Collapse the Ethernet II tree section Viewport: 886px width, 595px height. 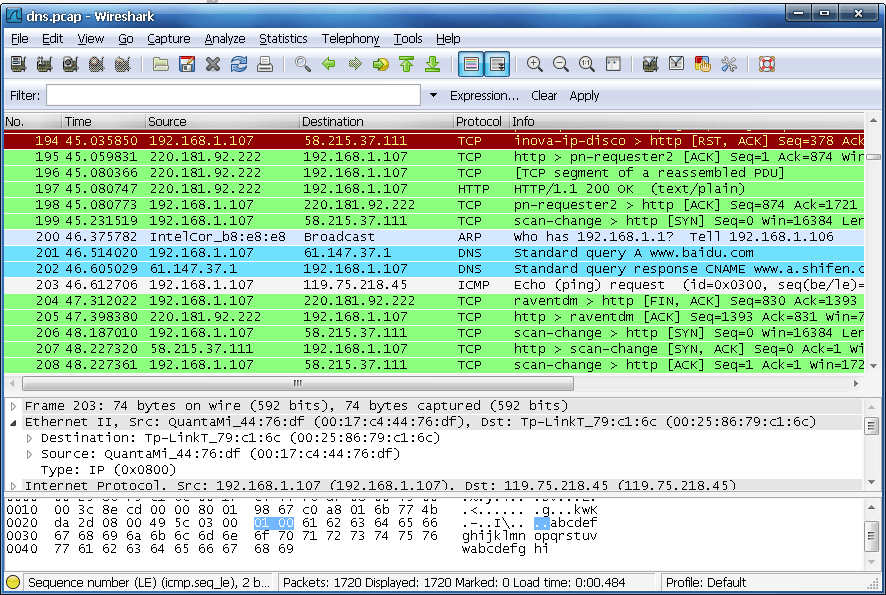[13, 422]
